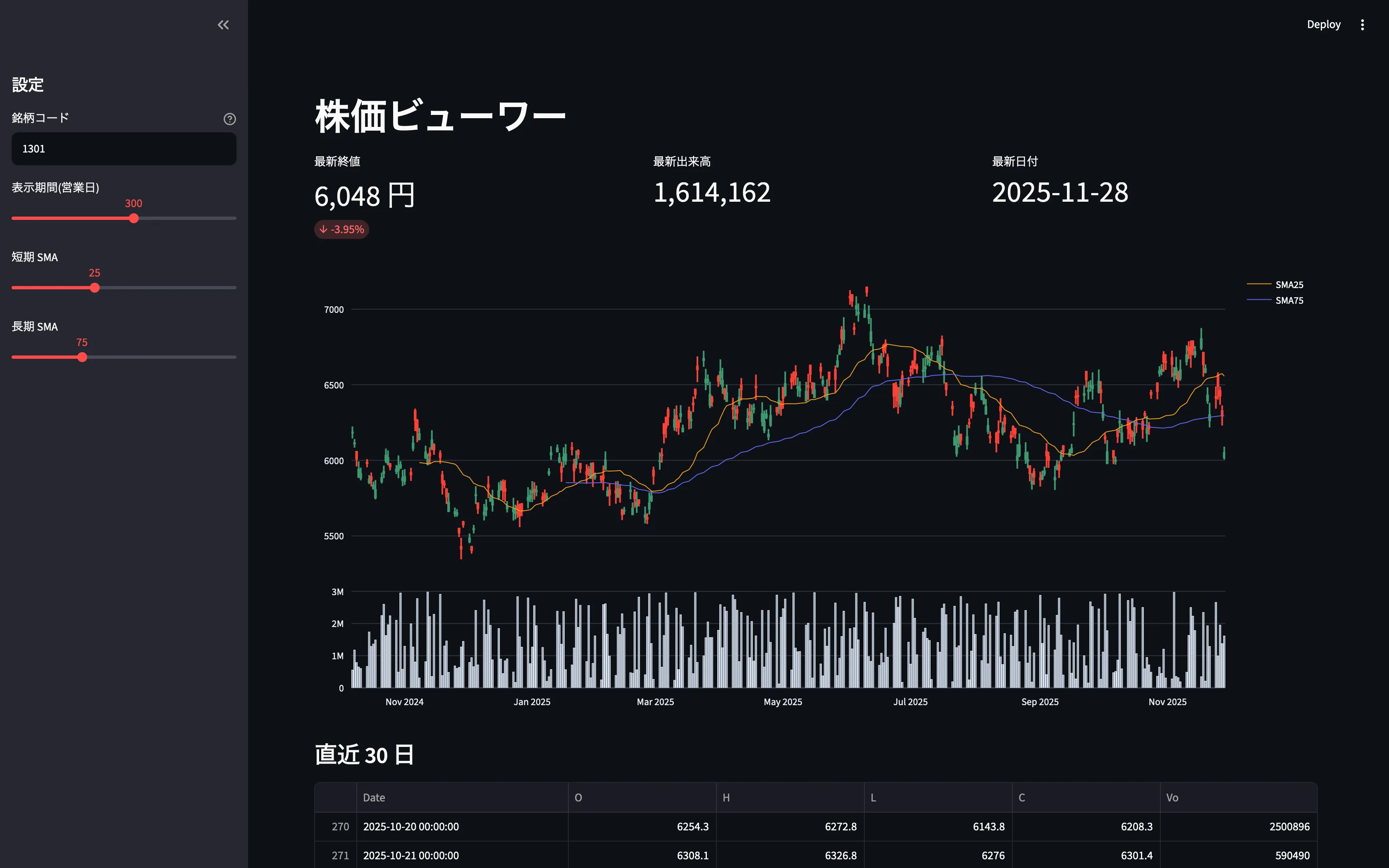1389x868 pixels.
Task: Click the Nov 2025 x-axis label
Action: pyautogui.click(x=1167, y=701)
